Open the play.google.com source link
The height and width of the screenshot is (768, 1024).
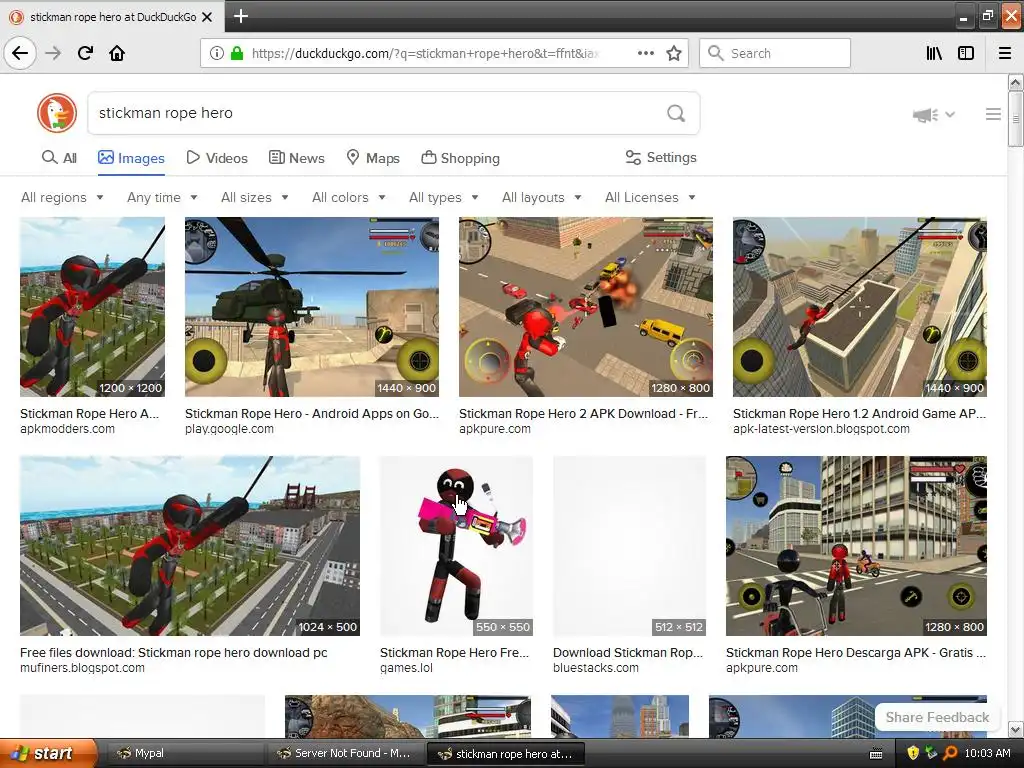(x=229, y=429)
